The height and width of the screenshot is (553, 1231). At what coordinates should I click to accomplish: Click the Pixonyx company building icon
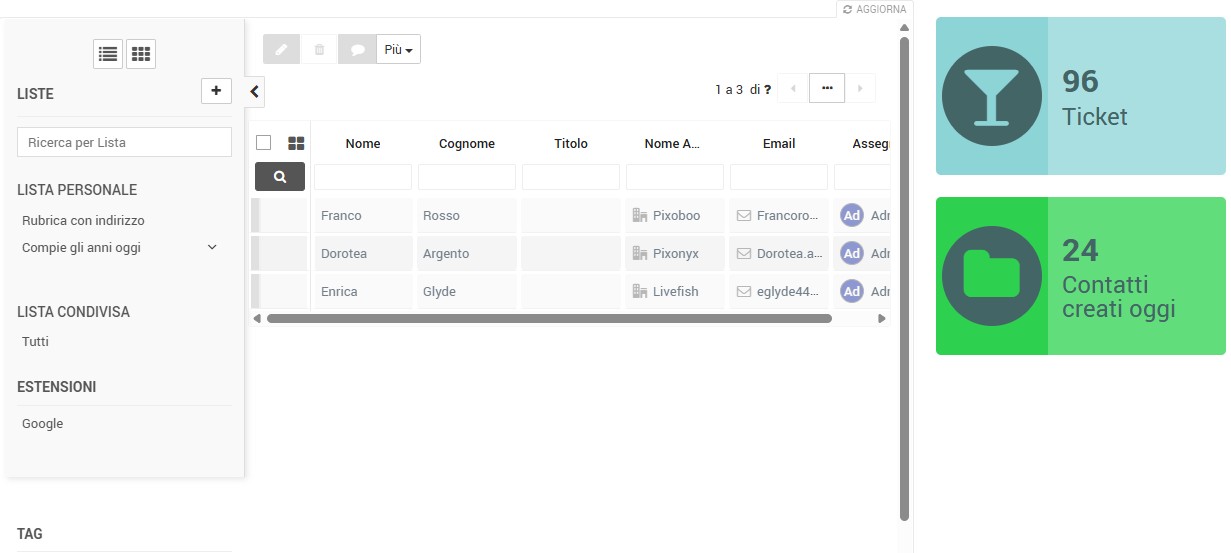(640, 254)
